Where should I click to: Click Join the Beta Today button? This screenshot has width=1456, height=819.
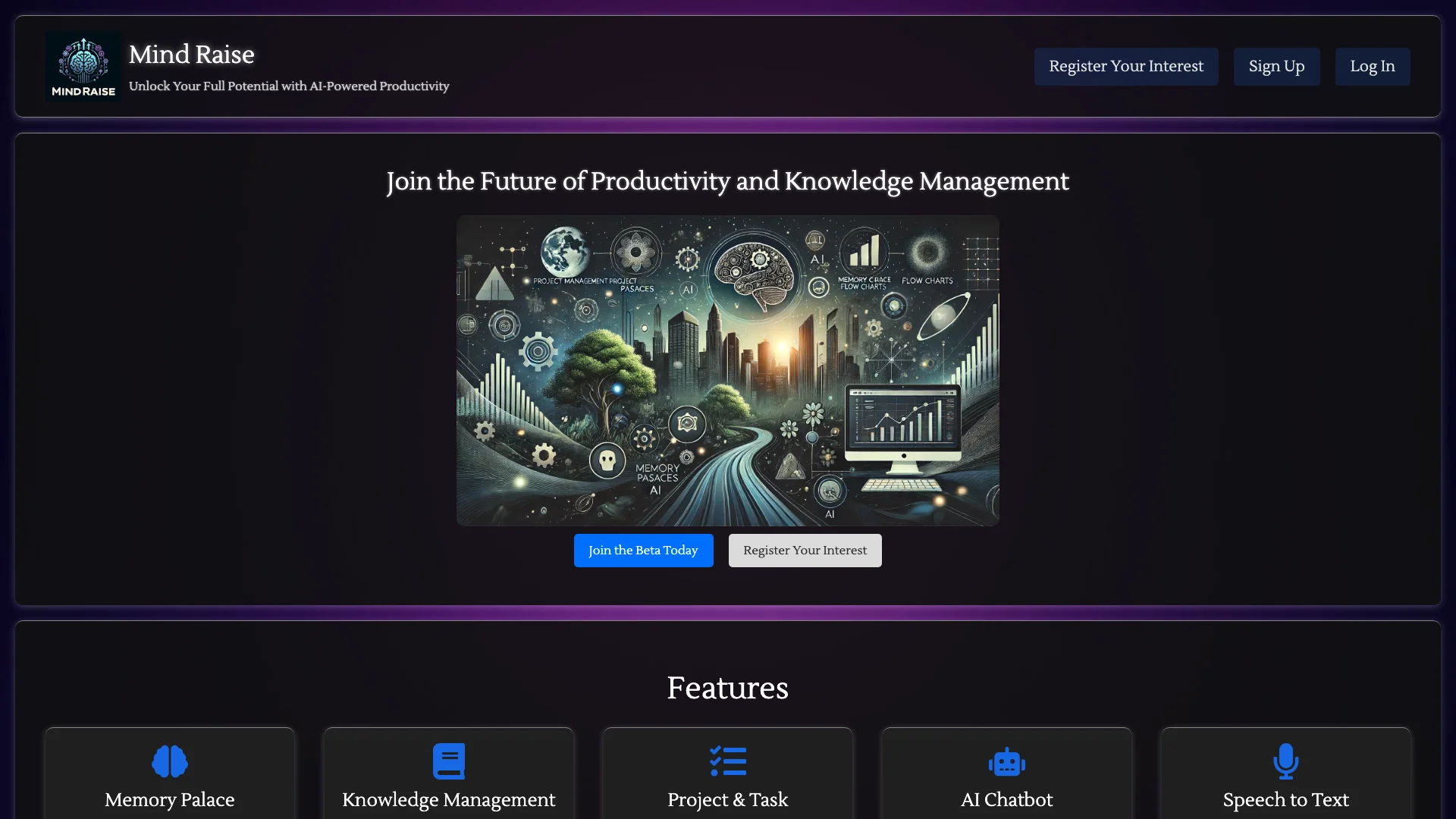click(643, 550)
